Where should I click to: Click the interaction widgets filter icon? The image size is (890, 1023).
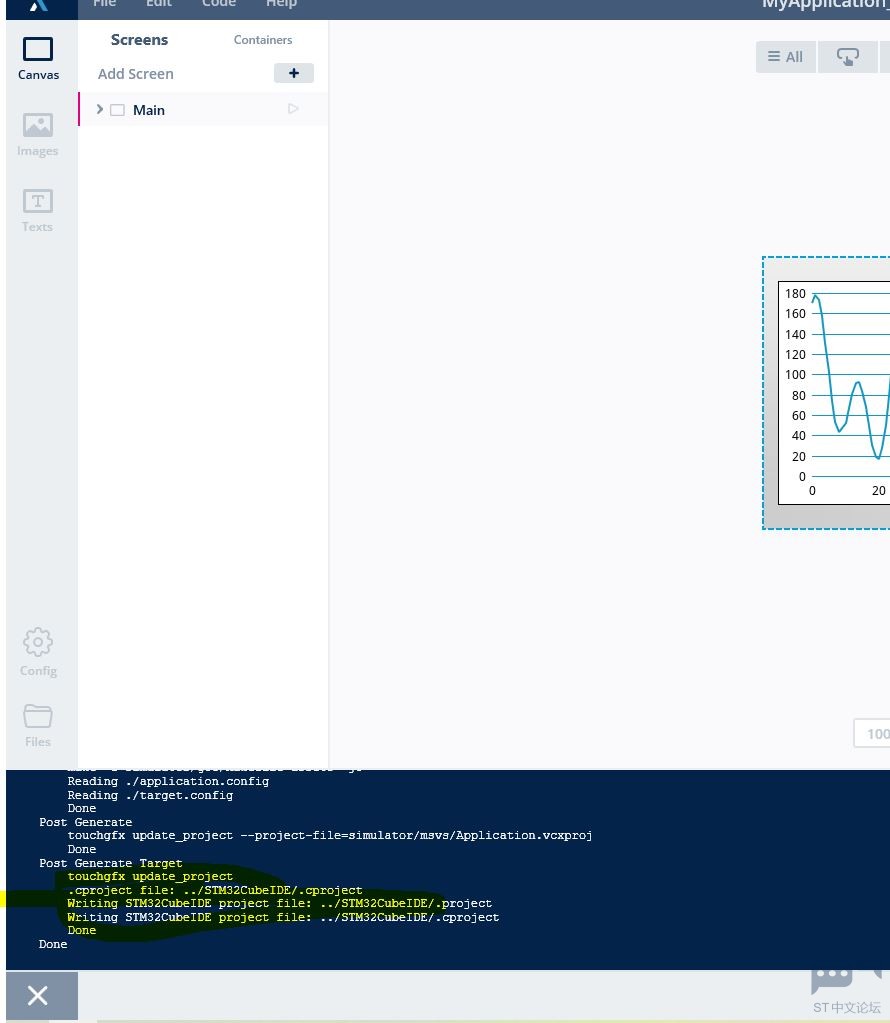[847, 57]
